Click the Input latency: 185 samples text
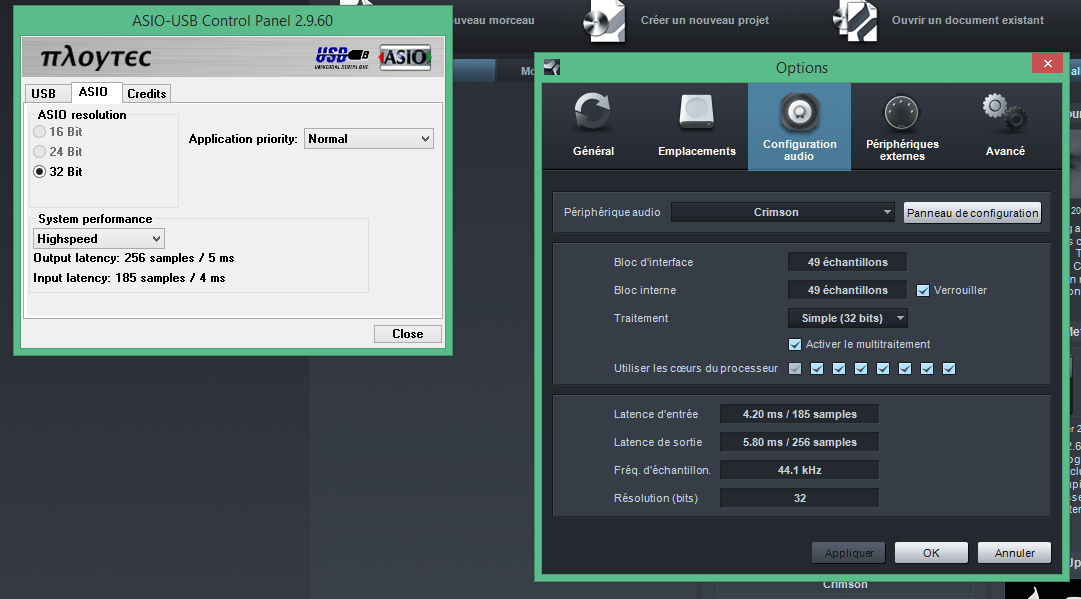 click(129, 278)
